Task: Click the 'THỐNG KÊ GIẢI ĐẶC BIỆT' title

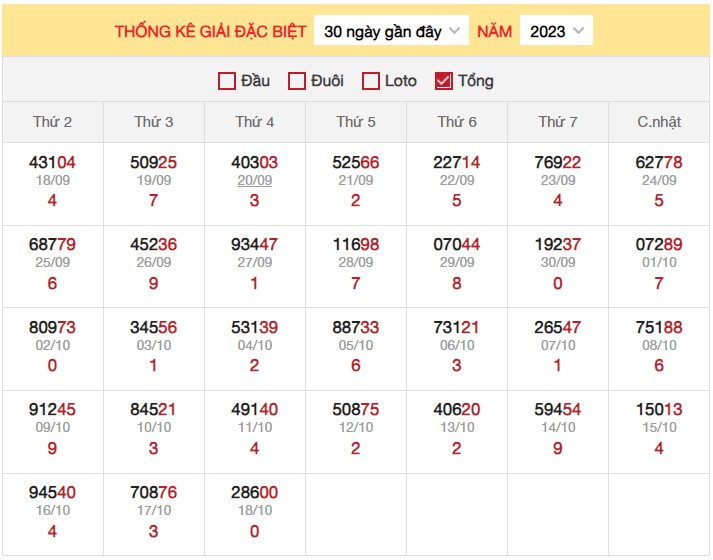Action: (210, 31)
